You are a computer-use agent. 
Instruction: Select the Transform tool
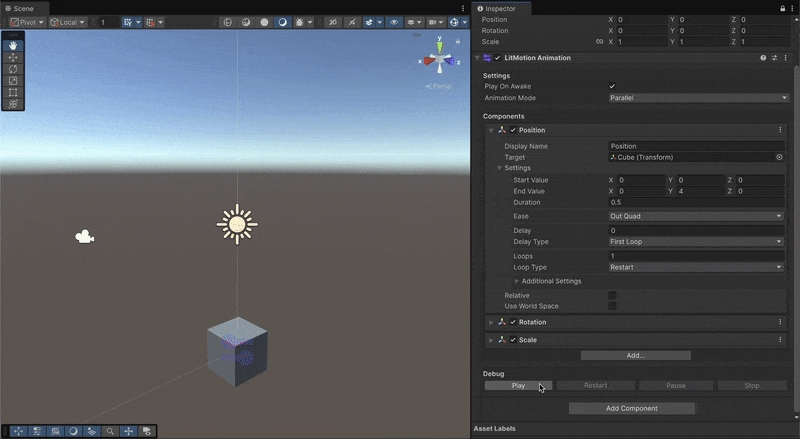[13, 104]
